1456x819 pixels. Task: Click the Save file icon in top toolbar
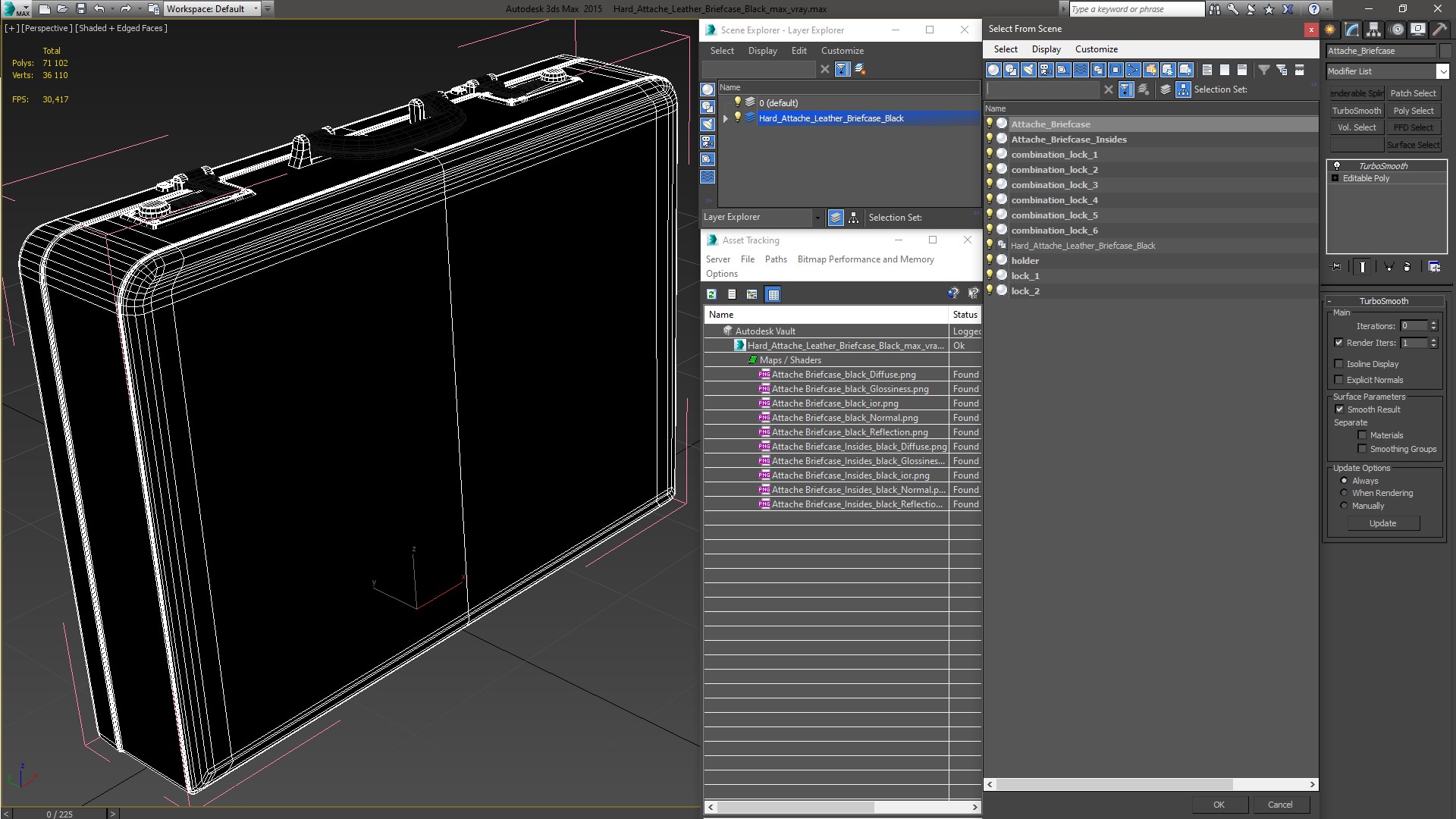(x=81, y=9)
